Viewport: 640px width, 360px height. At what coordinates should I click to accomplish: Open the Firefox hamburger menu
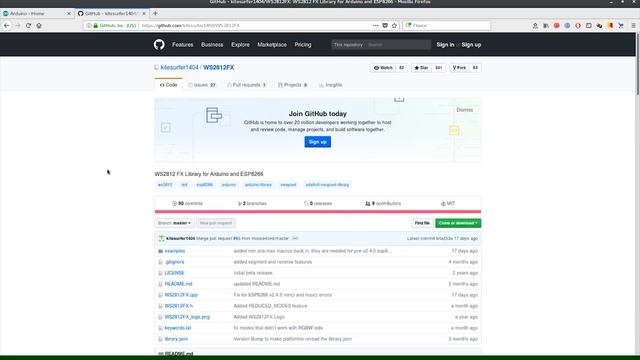tap(633, 25)
